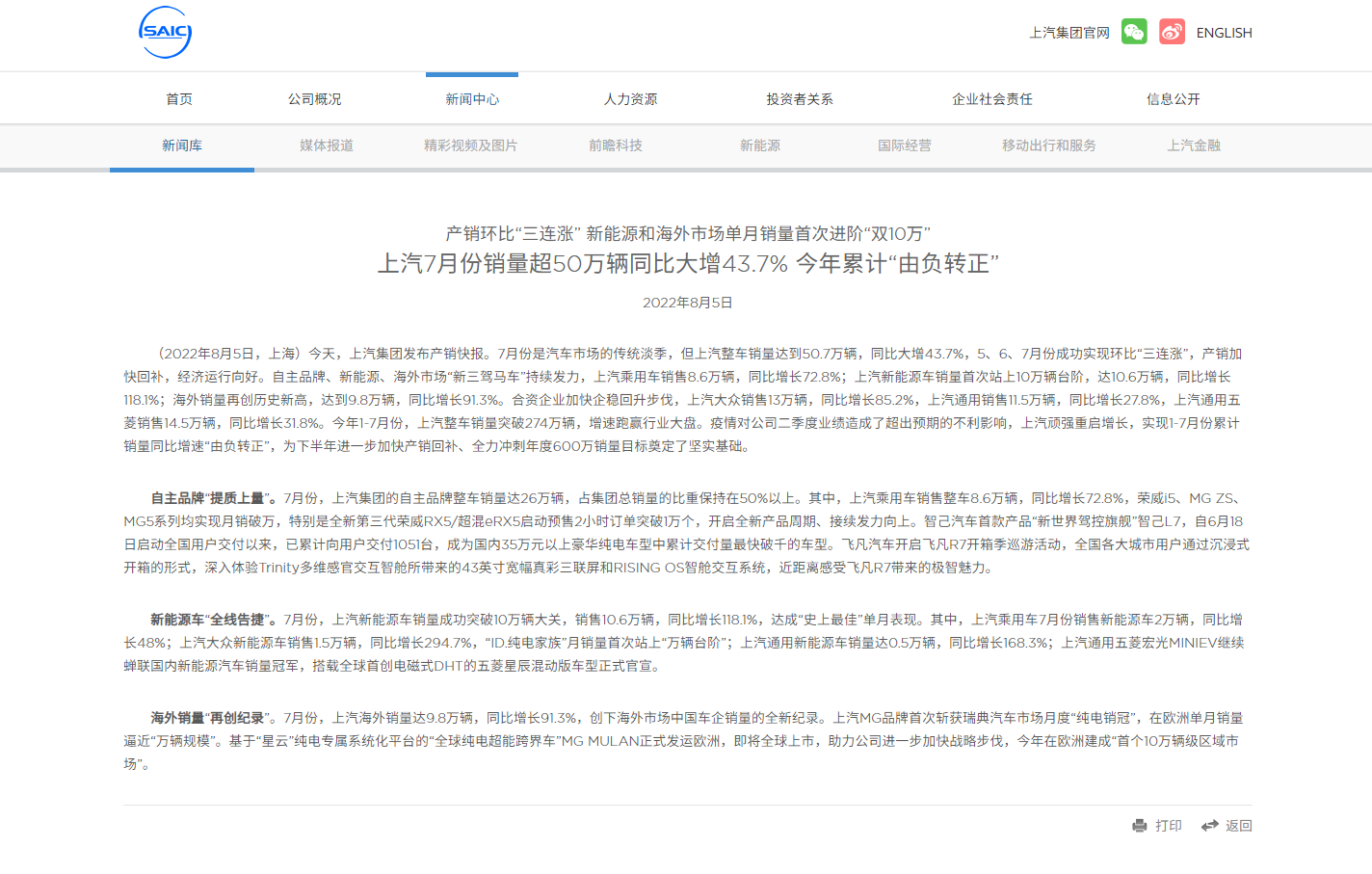
Task: Select 新能源 tab
Action: pos(760,146)
